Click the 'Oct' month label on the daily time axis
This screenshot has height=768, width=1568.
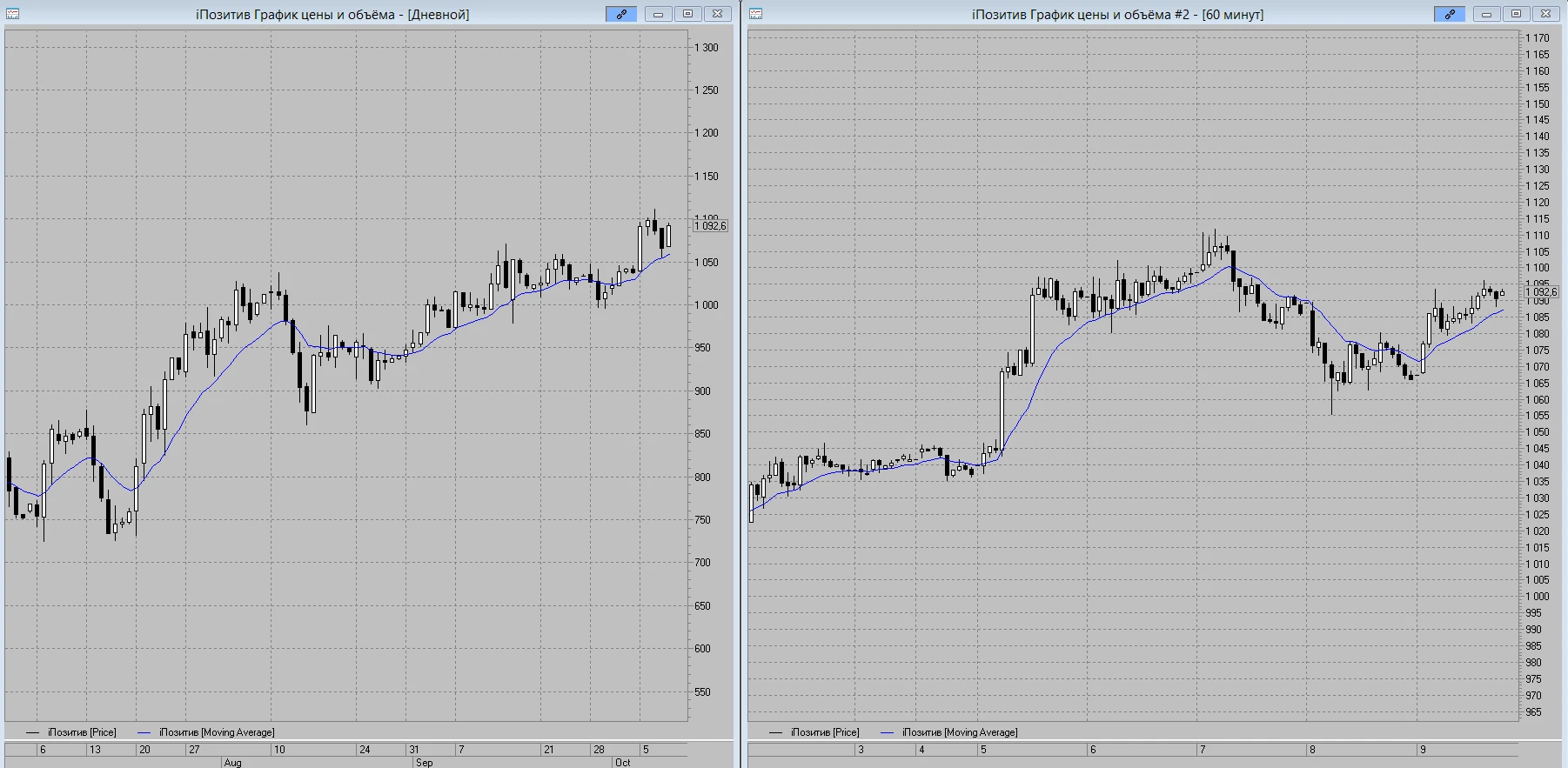[623, 763]
